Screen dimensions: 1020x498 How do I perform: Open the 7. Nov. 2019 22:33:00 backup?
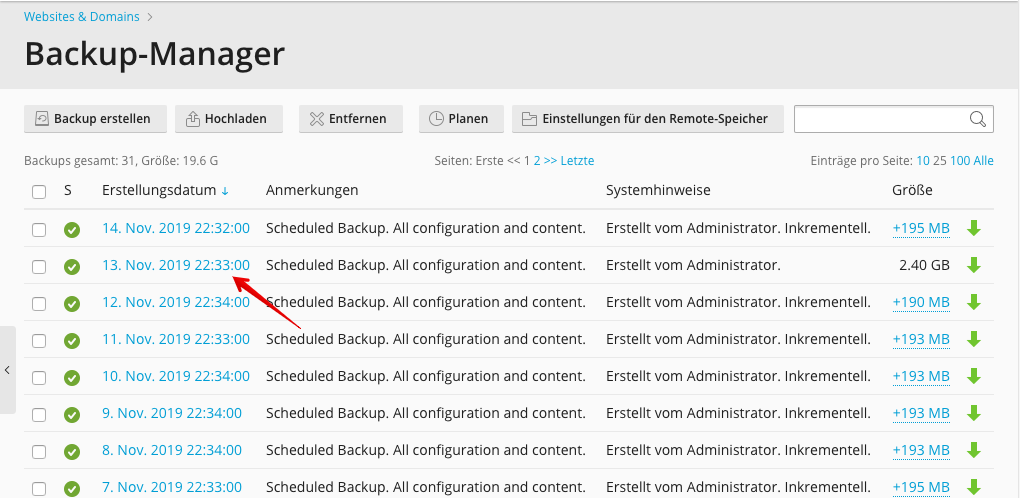pyautogui.click(x=172, y=487)
